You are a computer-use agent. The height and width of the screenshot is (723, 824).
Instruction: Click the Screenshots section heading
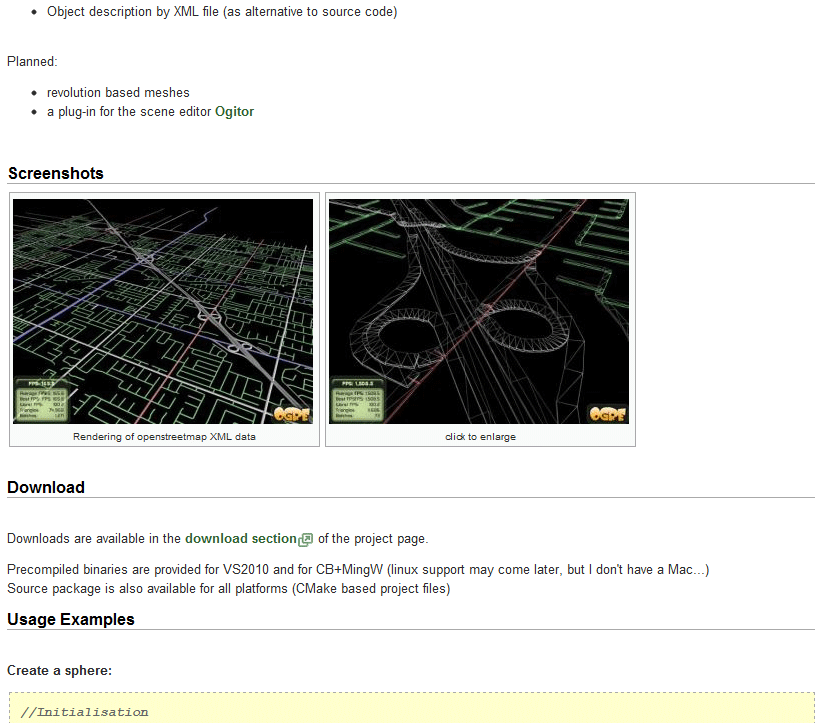[56, 173]
